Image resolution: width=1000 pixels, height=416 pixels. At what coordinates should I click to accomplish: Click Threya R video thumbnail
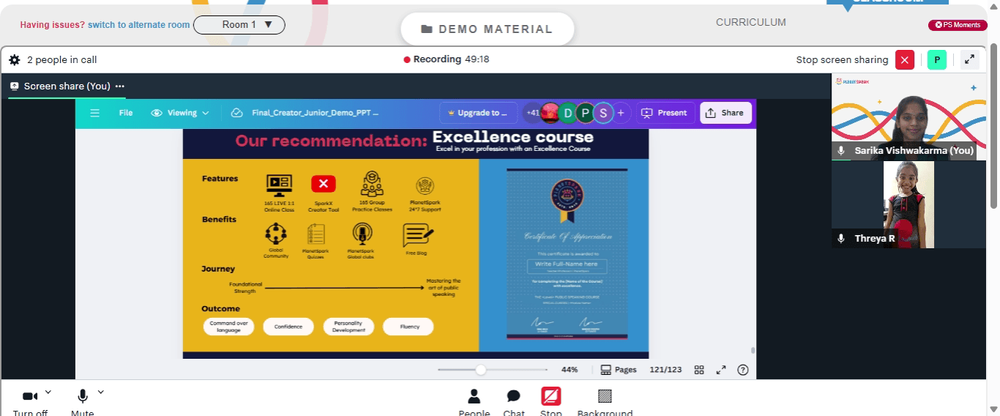908,204
